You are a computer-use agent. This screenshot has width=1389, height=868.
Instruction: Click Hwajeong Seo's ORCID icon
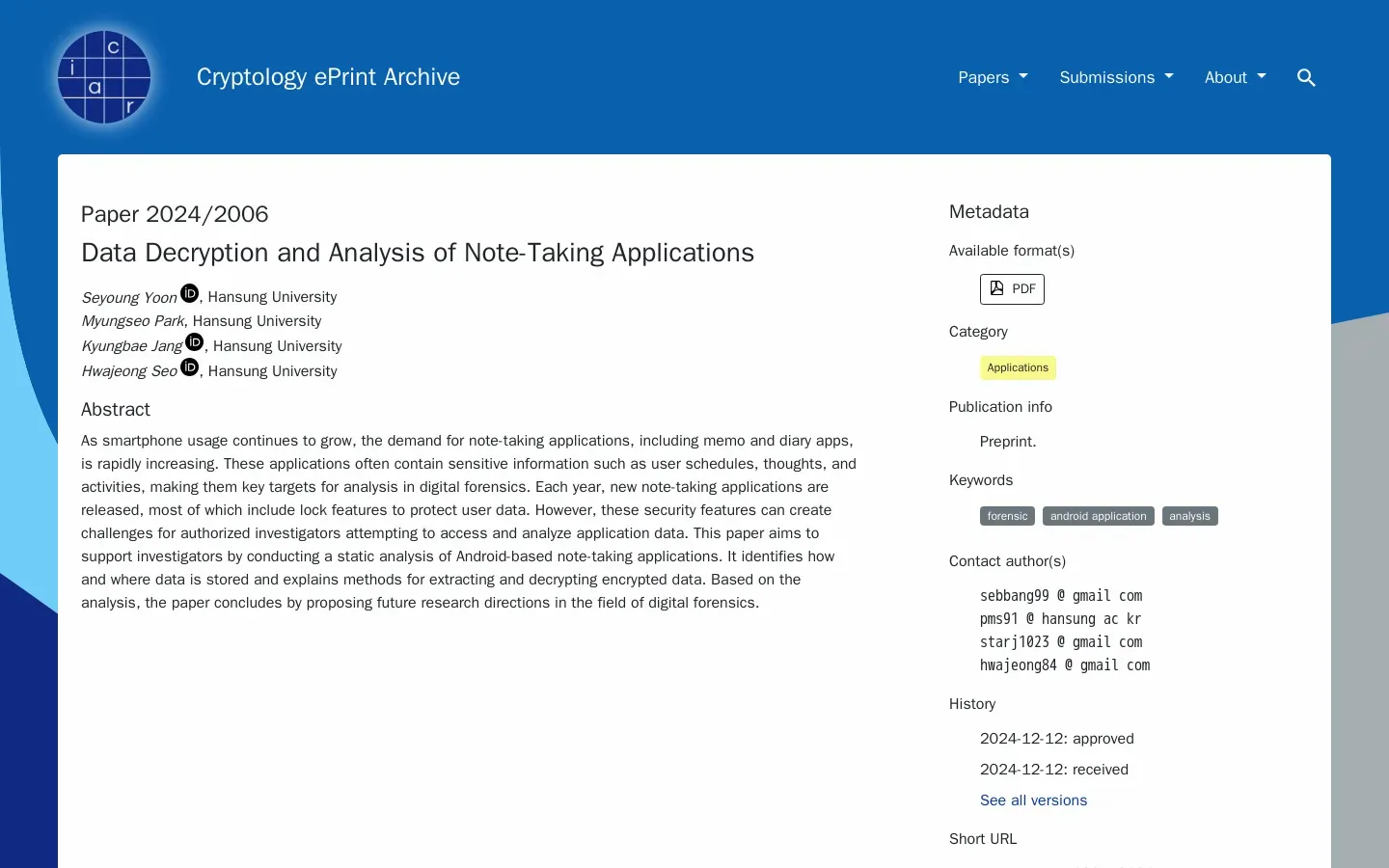(x=190, y=367)
